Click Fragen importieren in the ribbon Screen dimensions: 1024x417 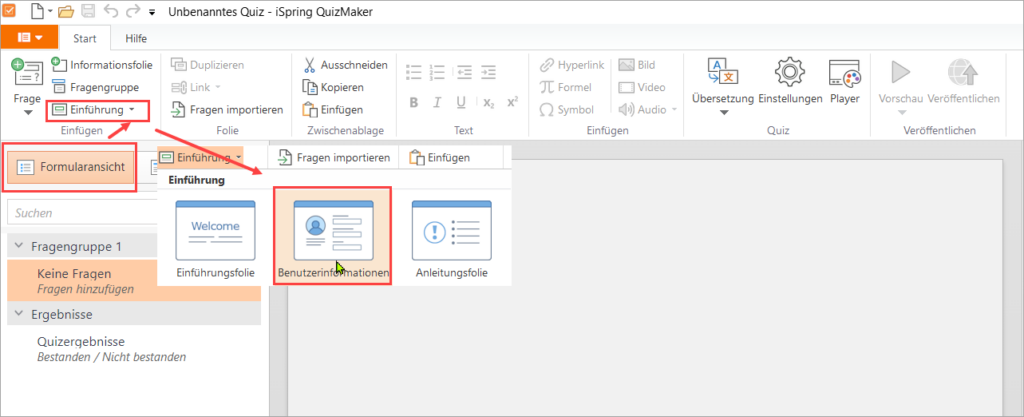227,110
